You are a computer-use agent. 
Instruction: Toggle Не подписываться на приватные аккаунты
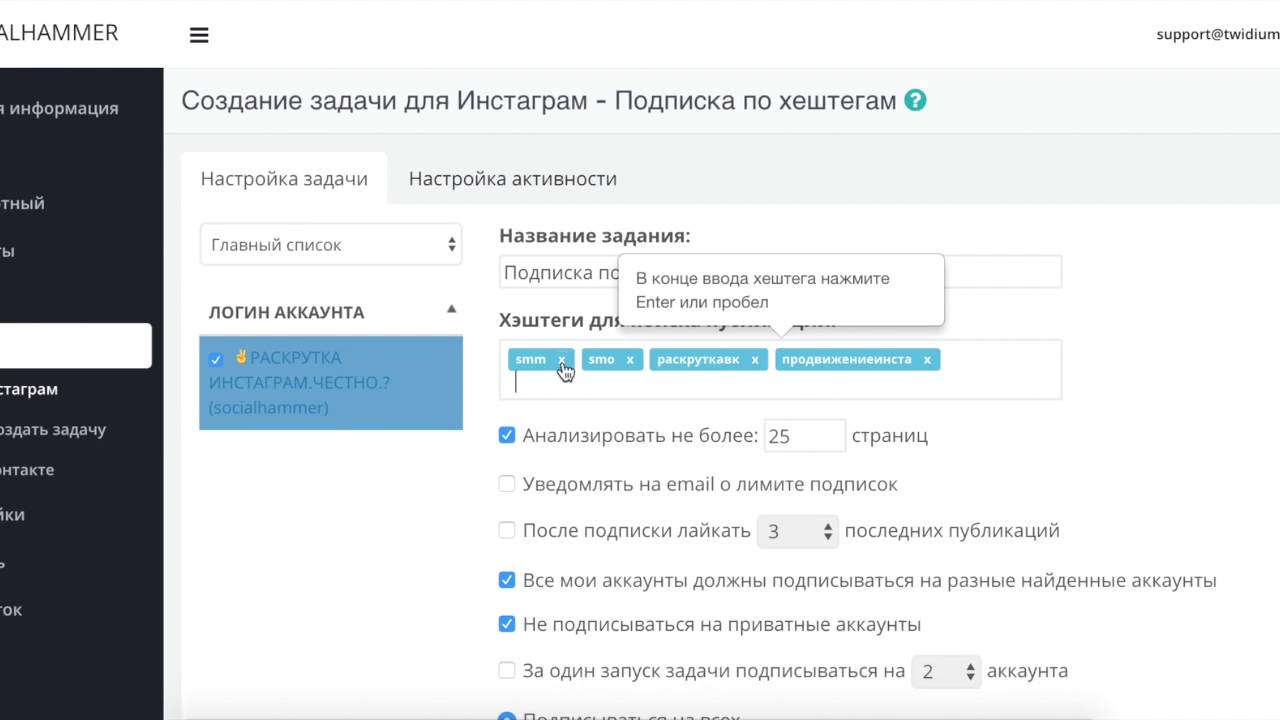[x=507, y=624]
